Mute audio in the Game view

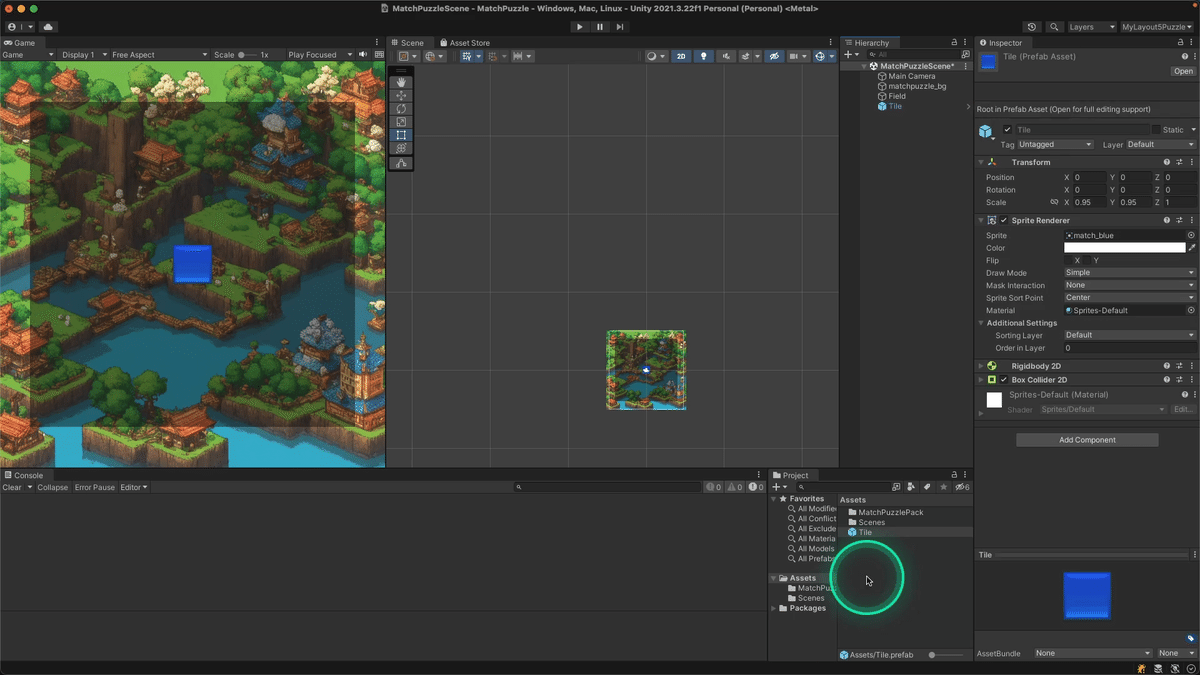click(x=363, y=55)
